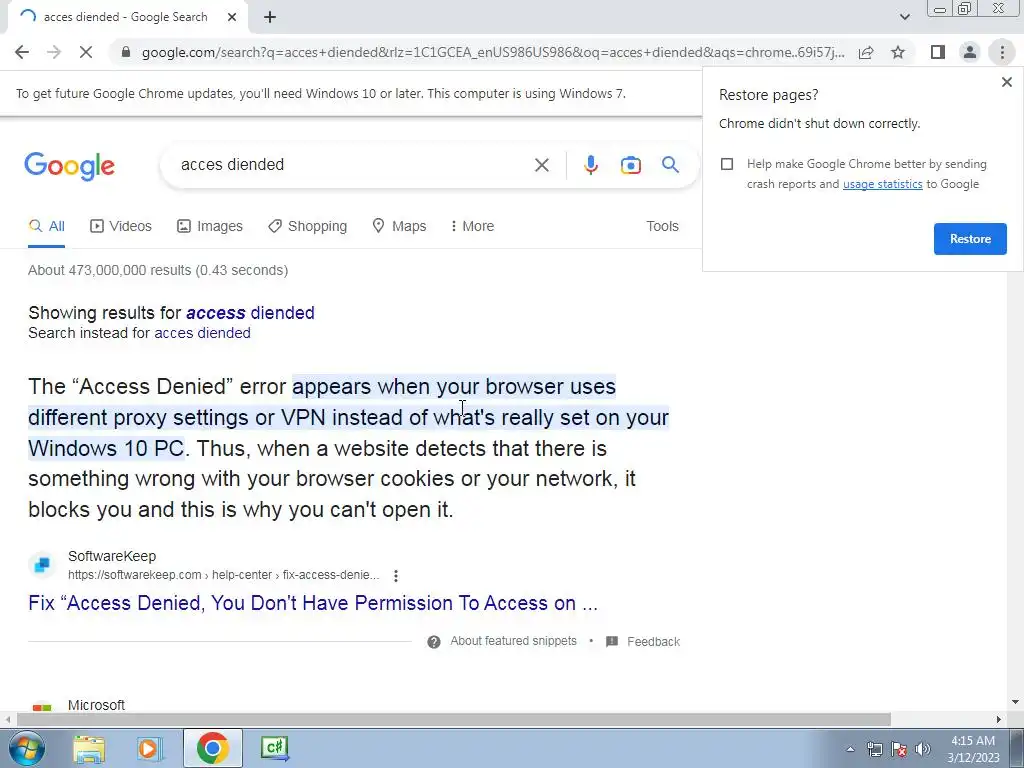Open the share this page icon
The height and width of the screenshot is (768, 1024).
(866, 52)
